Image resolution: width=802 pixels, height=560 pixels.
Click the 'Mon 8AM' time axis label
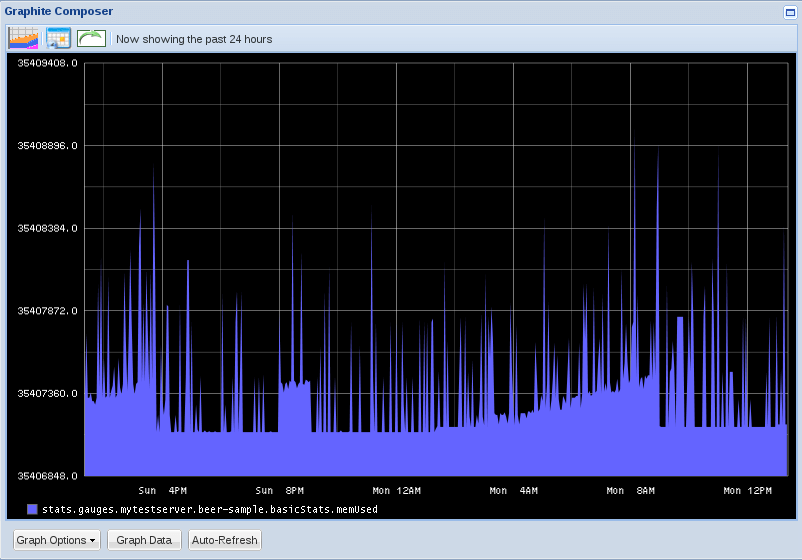point(630,491)
